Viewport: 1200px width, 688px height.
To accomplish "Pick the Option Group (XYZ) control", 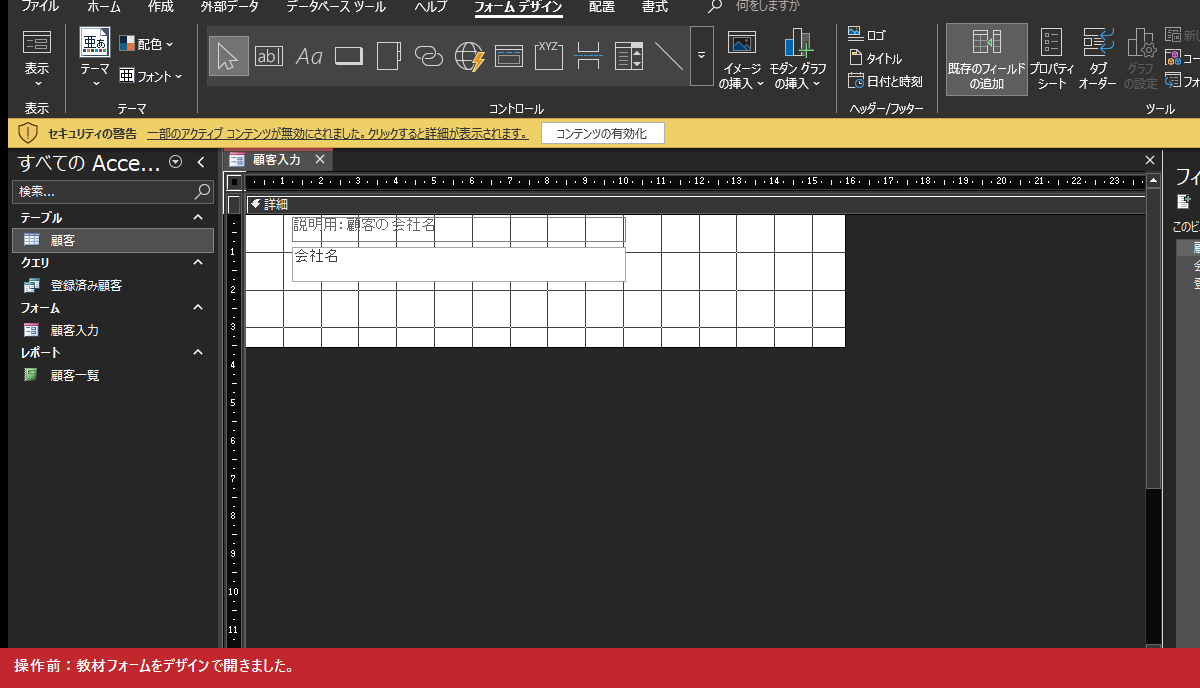I will pos(549,56).
